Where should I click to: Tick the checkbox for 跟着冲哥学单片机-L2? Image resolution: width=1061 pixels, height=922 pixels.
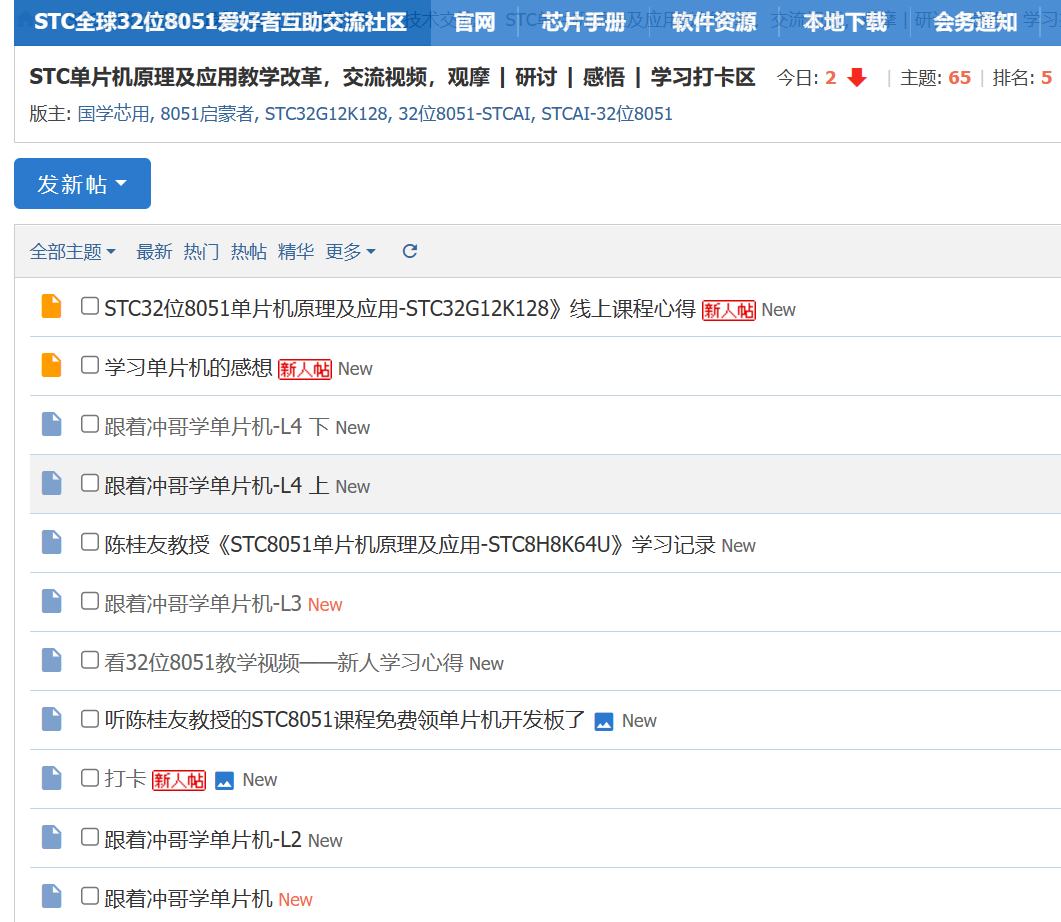coord(89,836)
